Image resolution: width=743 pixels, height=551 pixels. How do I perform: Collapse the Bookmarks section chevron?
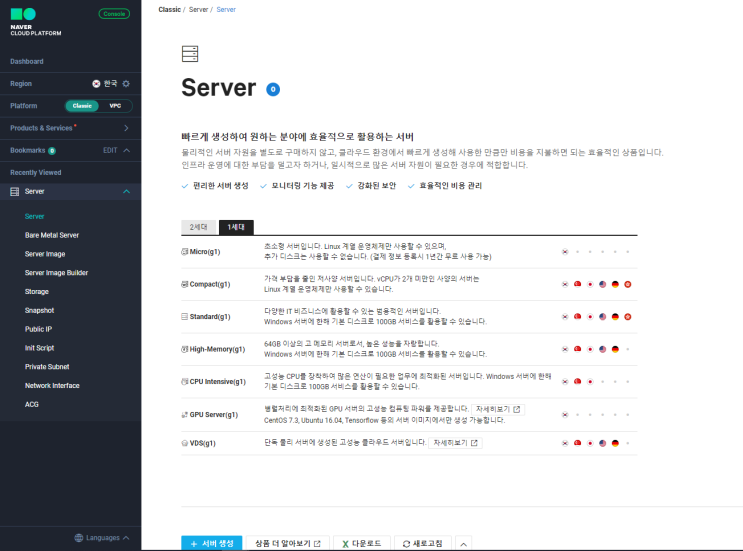pos(127,150)
